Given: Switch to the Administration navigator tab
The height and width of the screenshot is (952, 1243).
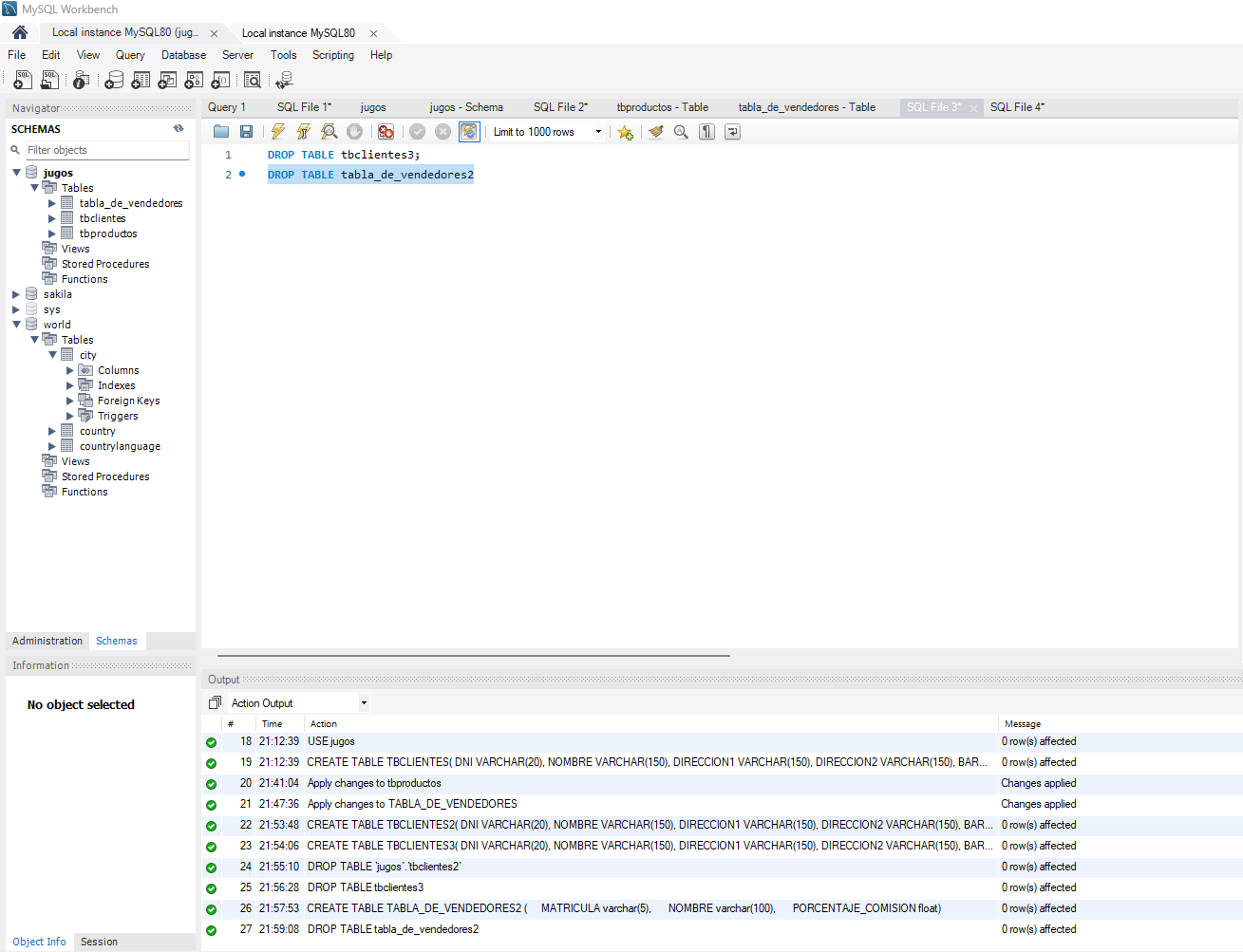Looking at the screenshot, I should 47,641.
